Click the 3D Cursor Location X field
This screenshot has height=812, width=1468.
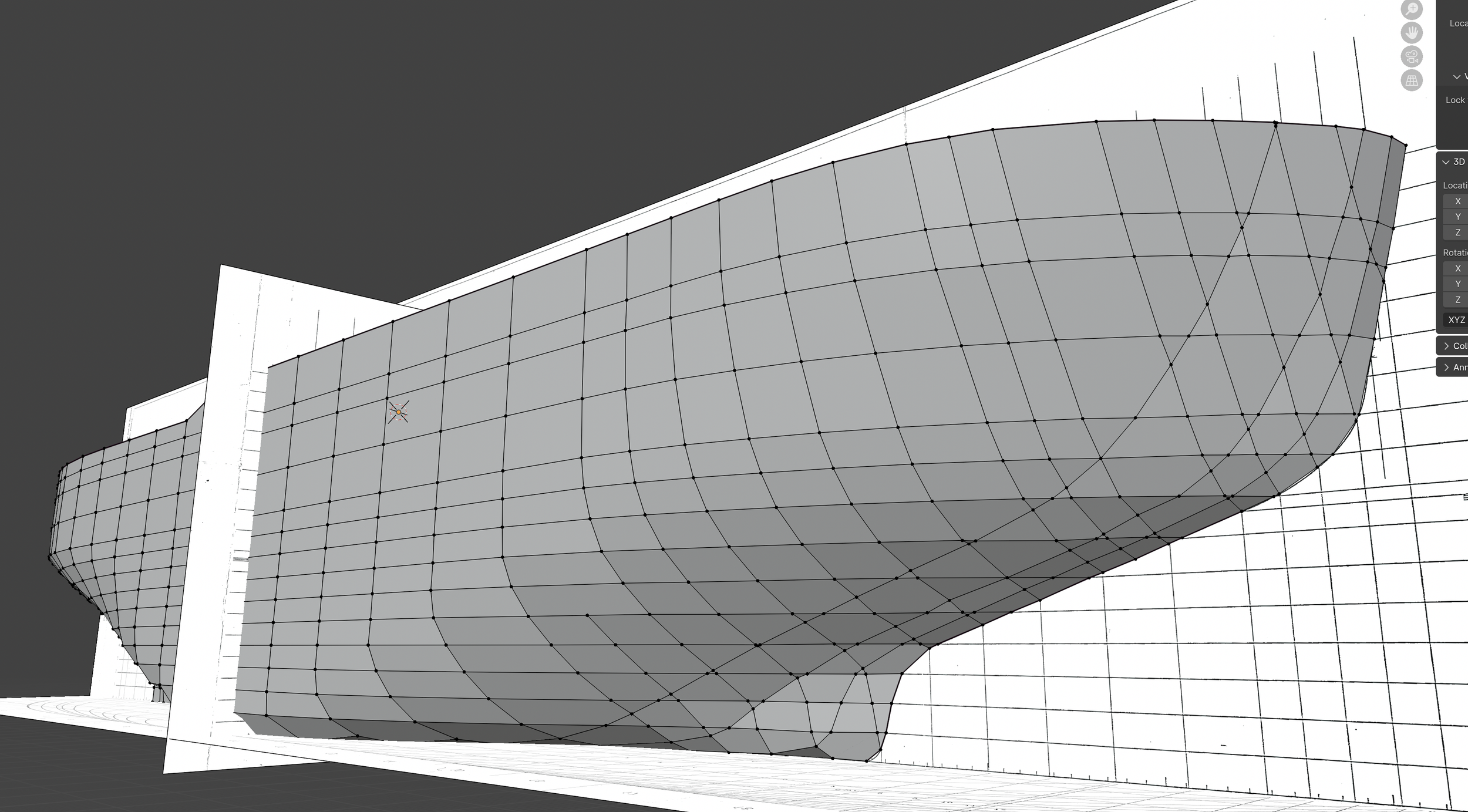(1458, 201)
